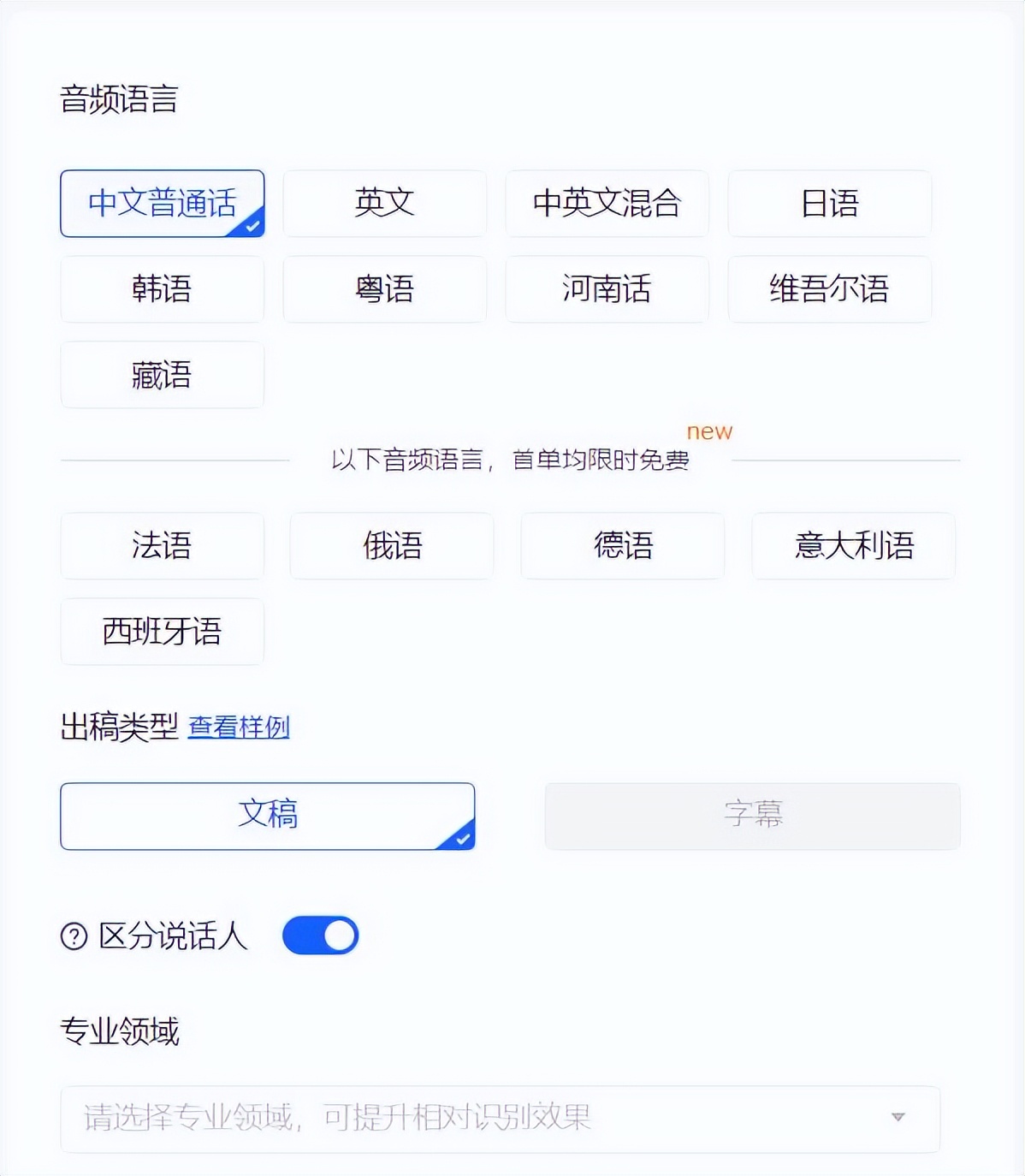Click the checkmark badge on 中文普通话

click(251, 225)
